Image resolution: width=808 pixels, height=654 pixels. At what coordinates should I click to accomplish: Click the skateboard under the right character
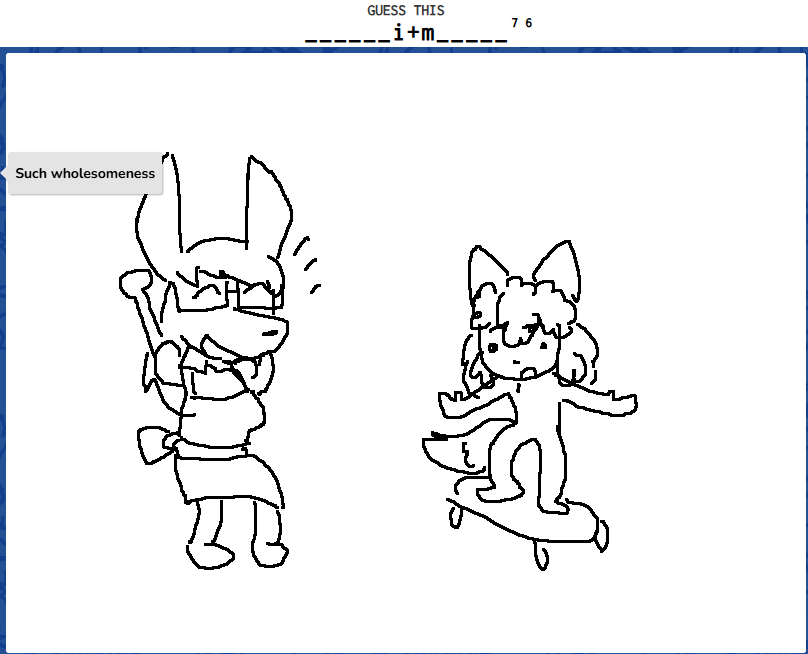[525, 524]
